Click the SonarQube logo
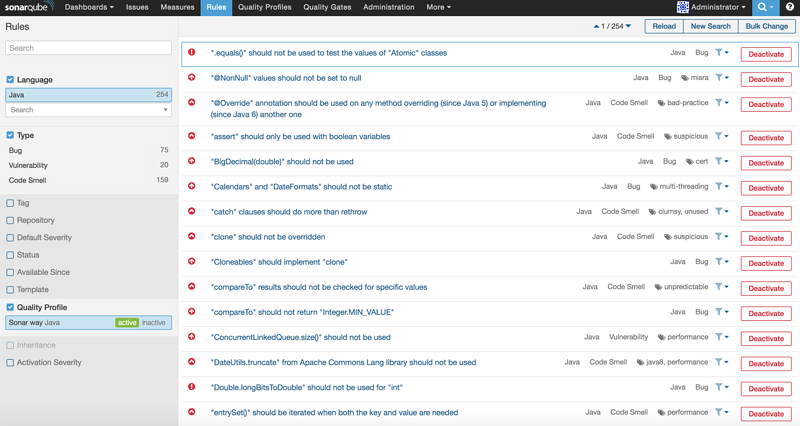800x426 pixels. [x=29, y=7]
